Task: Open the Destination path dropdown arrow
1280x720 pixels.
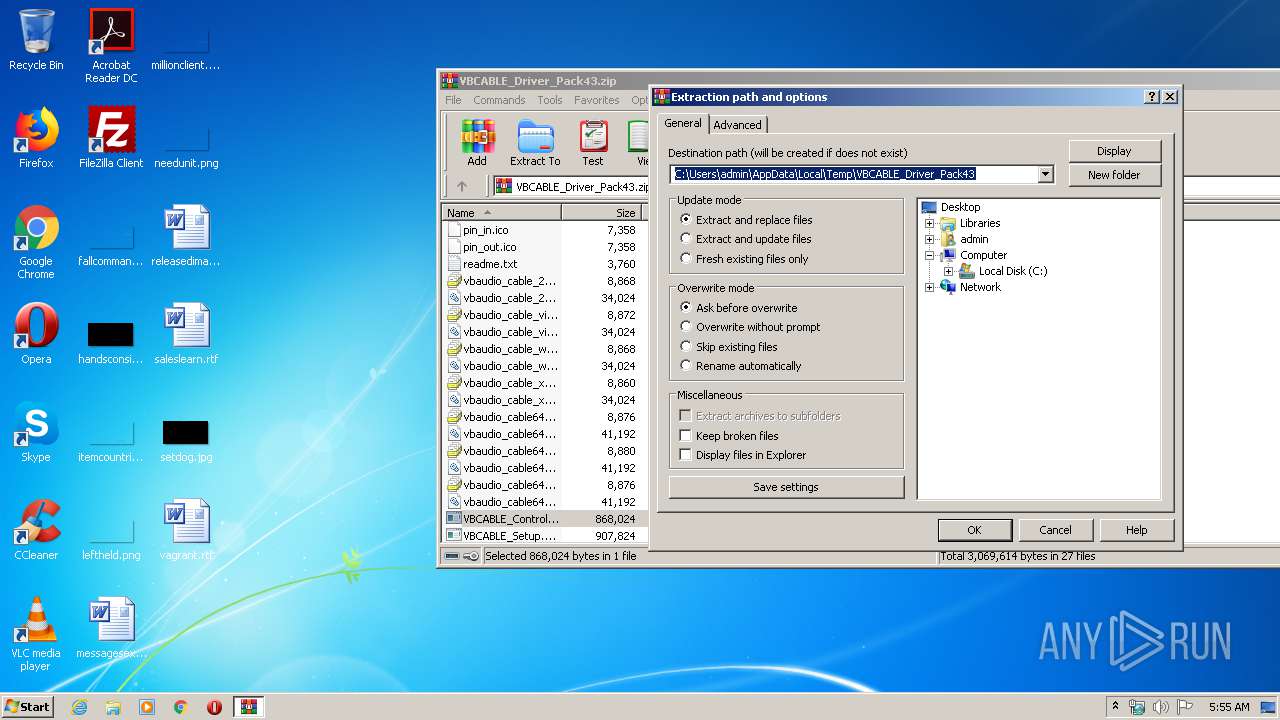Action: [1046, 174]
